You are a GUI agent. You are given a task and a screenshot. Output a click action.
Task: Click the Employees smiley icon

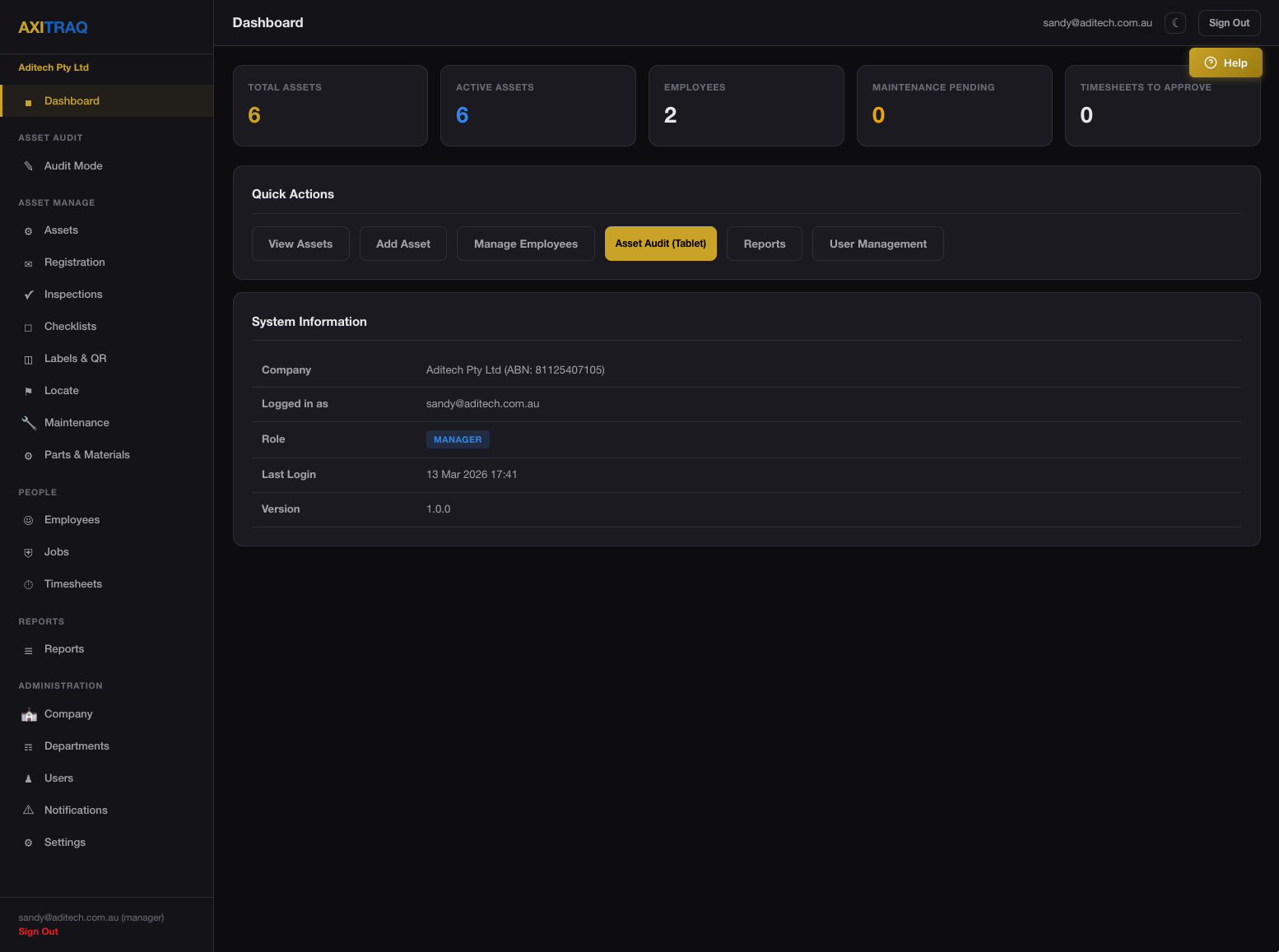point(28,521)
